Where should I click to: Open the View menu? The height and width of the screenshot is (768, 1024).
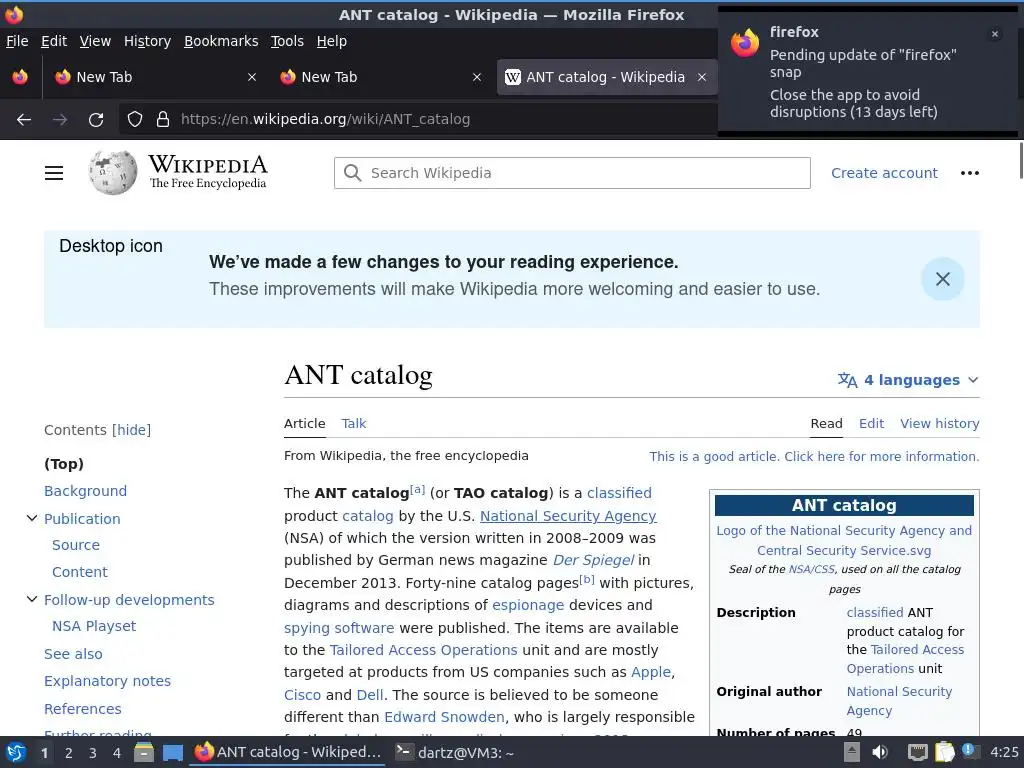[95, 41]
